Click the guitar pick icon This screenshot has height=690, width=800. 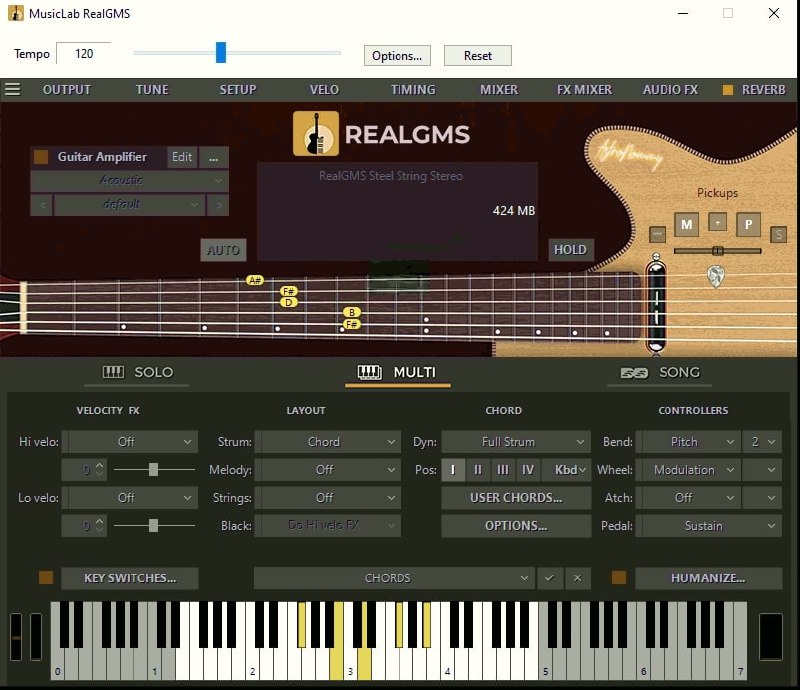tap(716, 276)
